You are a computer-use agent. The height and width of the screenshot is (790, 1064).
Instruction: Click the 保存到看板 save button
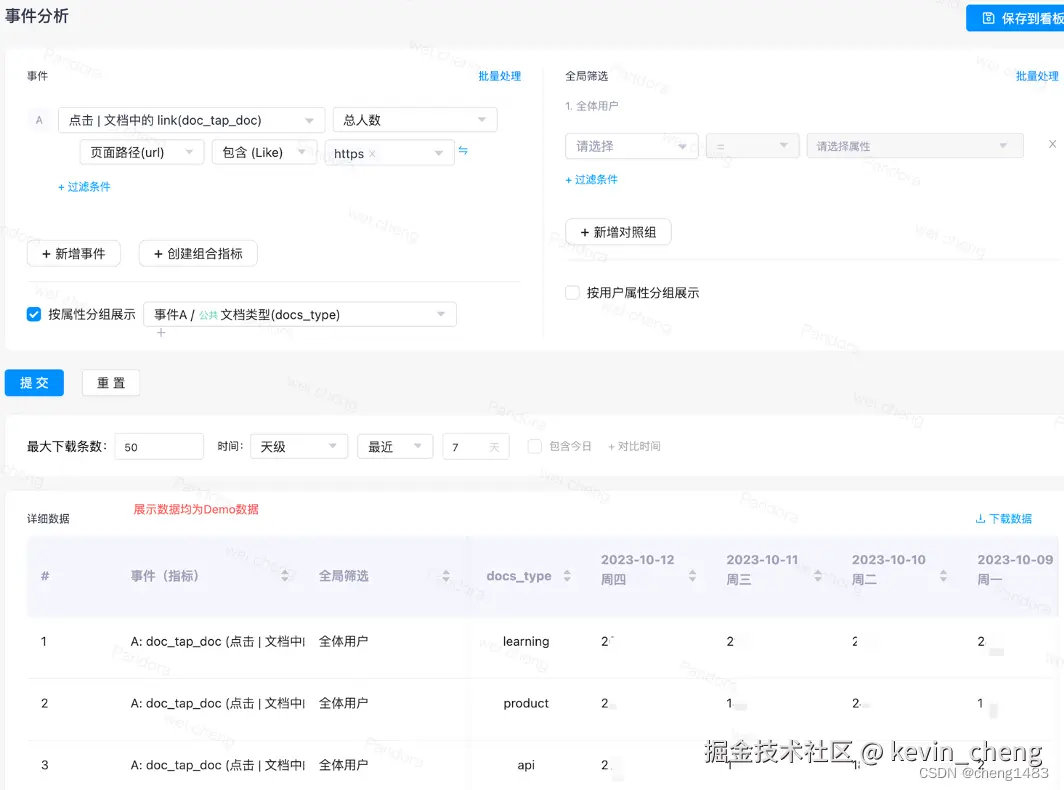click(x=1015, y=18)
